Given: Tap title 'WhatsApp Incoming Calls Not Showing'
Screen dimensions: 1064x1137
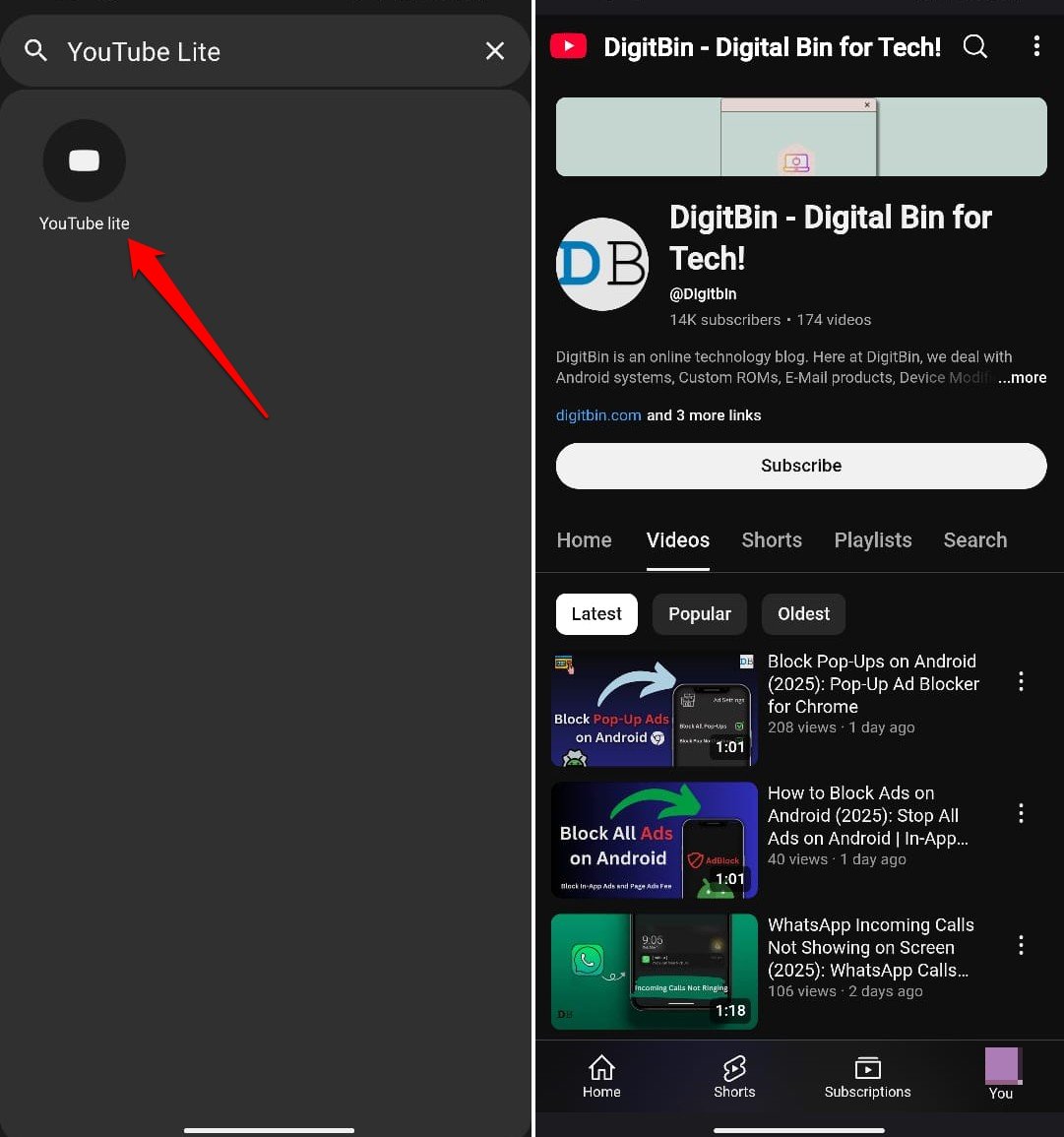Looking at the screenshot, I should tap(870, 948).
